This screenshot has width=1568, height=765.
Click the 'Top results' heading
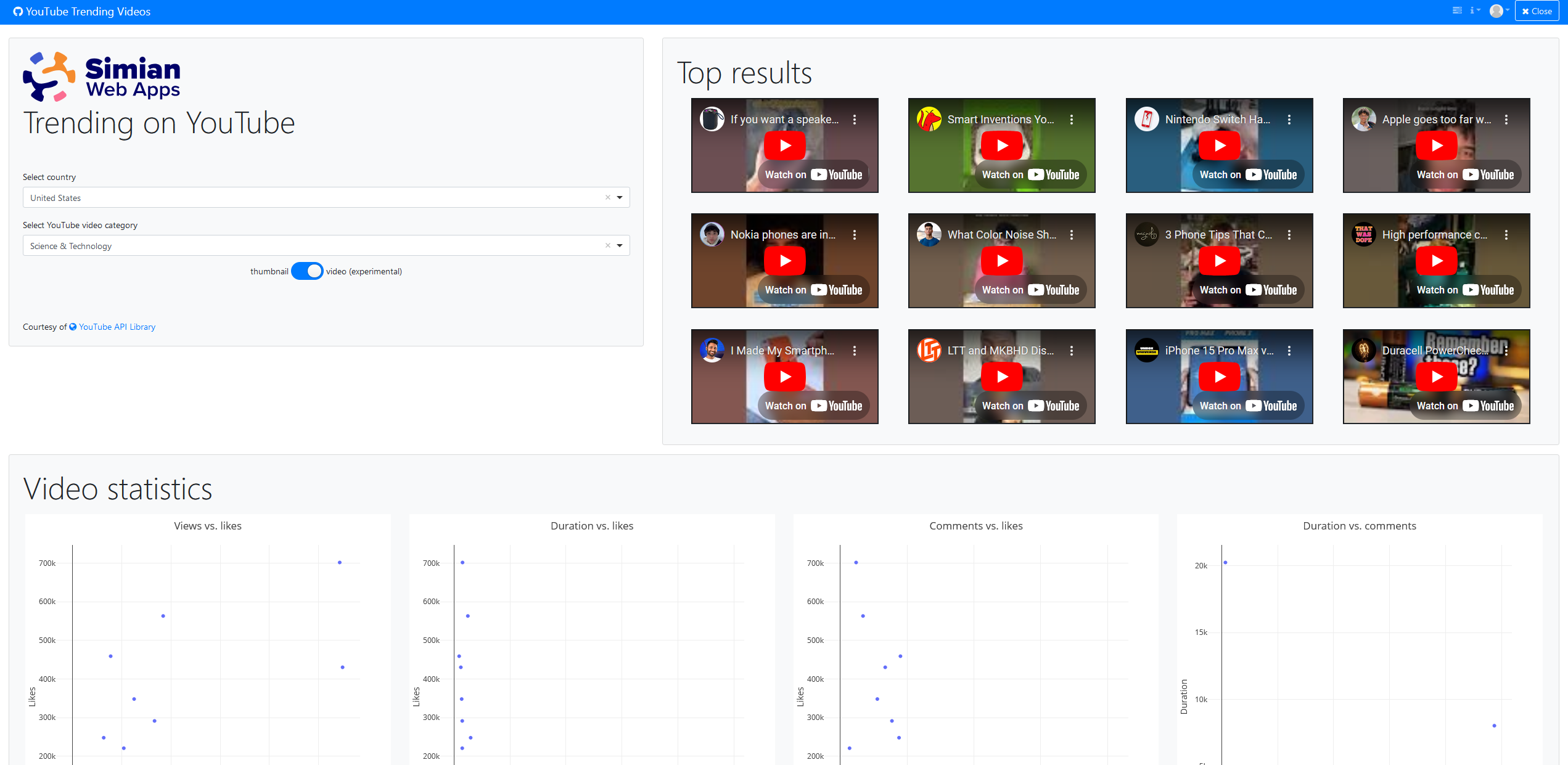[744, 73]
